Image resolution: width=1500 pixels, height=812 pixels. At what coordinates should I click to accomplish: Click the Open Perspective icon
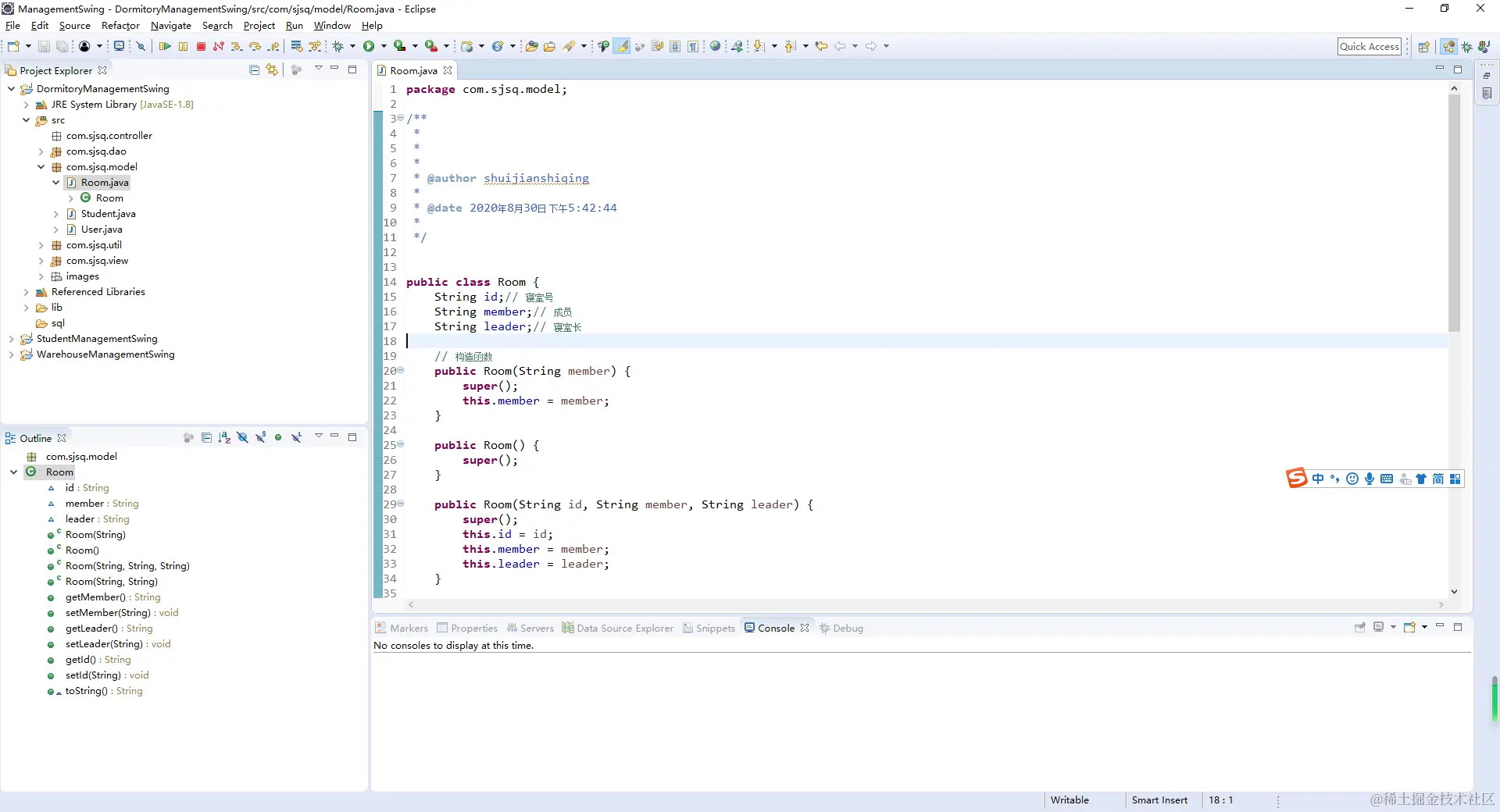coord(1423,47)
